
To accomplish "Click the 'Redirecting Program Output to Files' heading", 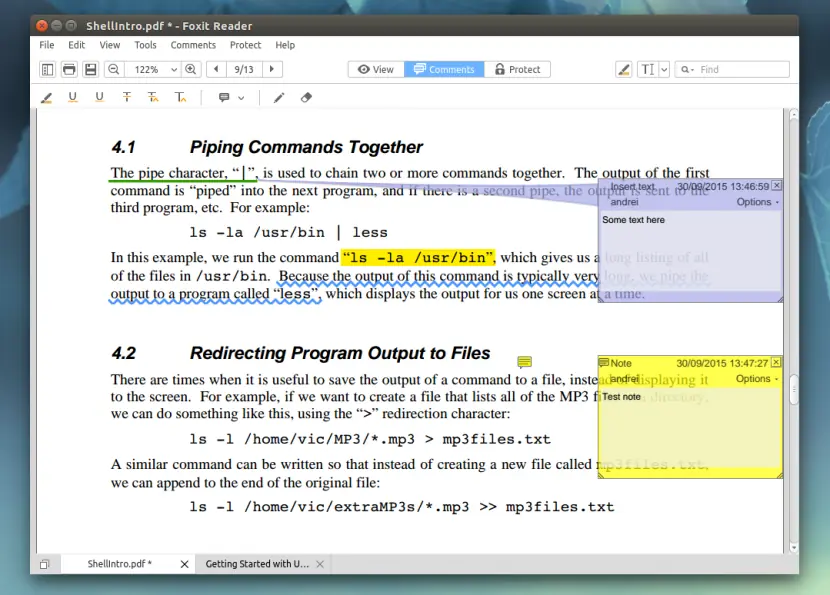I will click(340, 353).
